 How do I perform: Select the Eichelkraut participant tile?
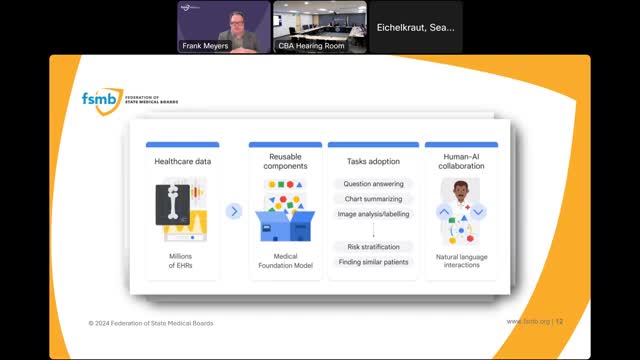416,27
